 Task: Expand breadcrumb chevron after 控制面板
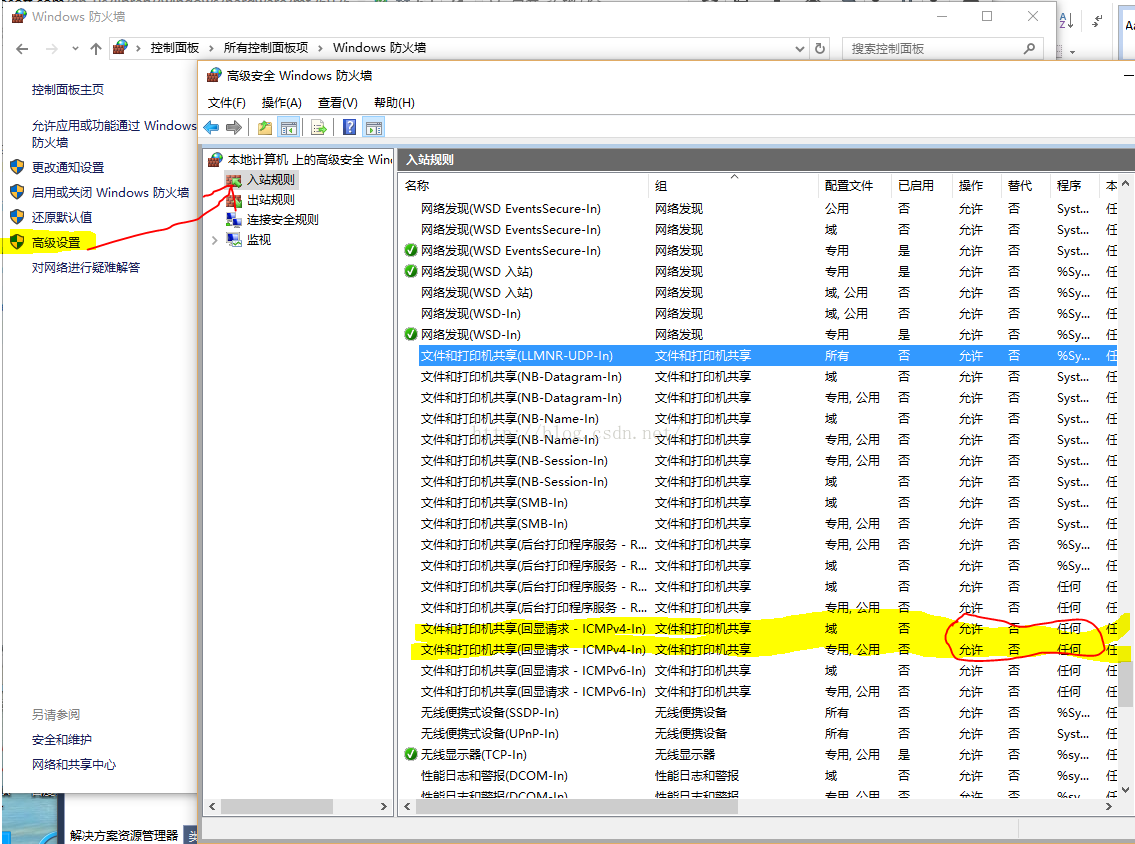click(211, 48)
